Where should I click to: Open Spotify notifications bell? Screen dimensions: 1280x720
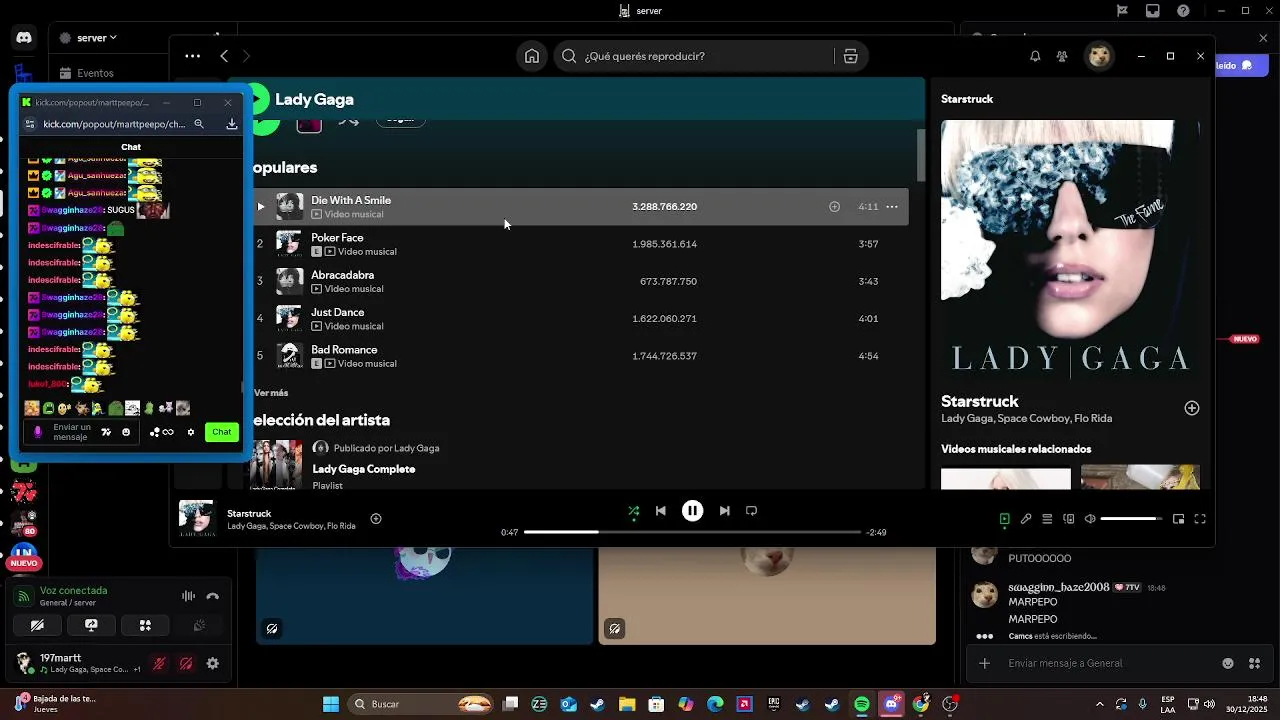1035,56
